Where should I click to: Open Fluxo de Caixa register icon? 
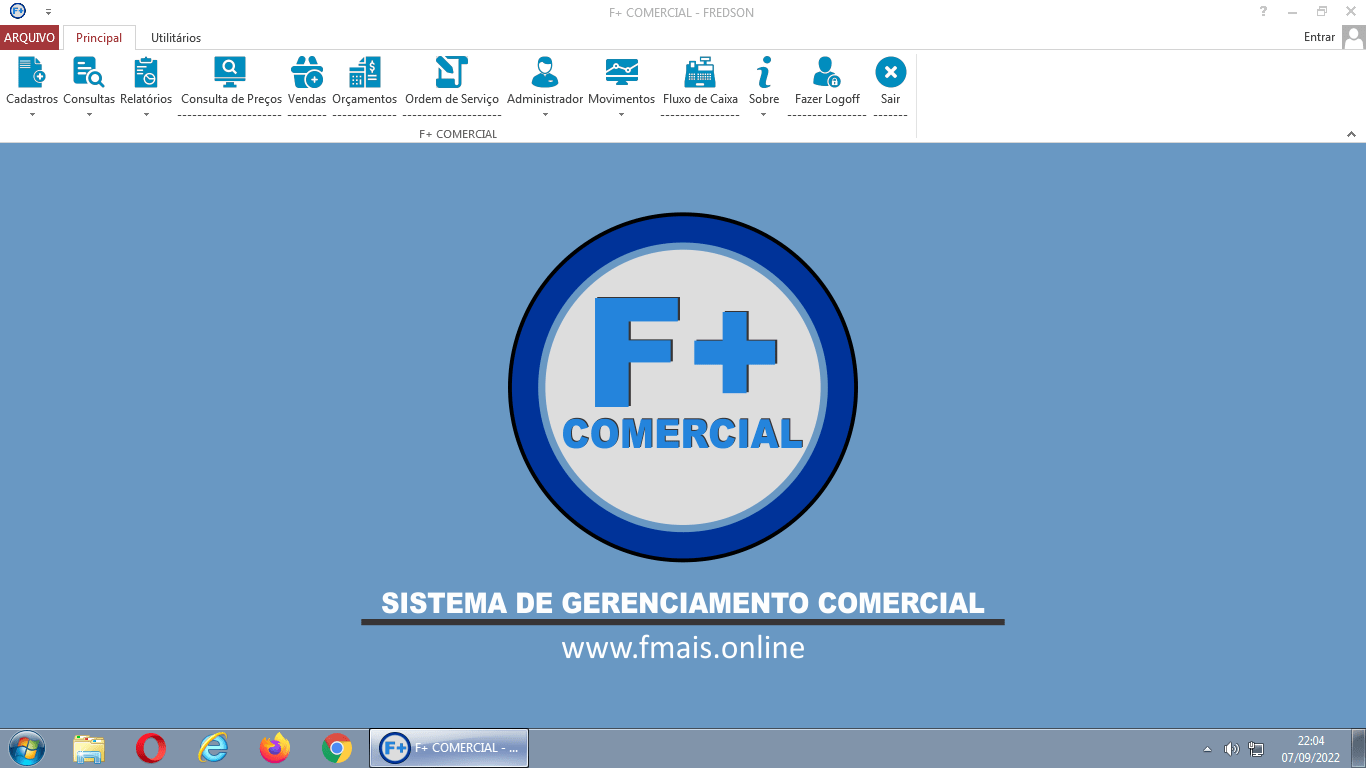tap(700, 73)
